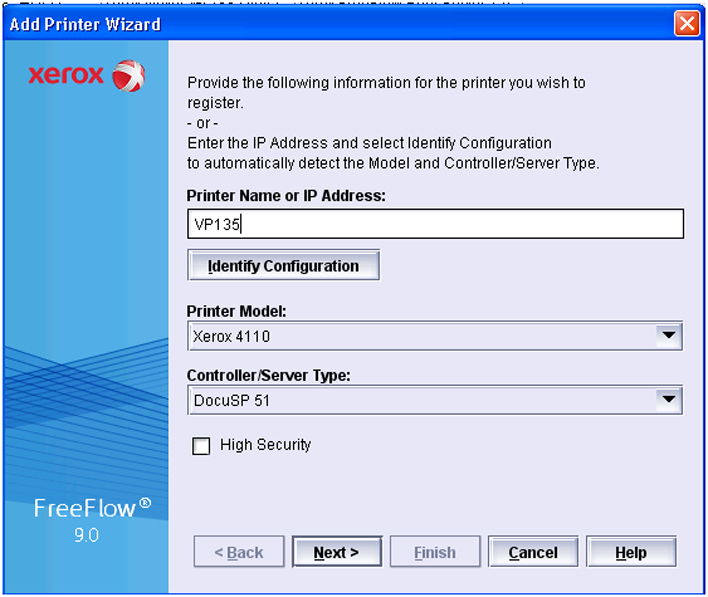Click the Add Printer Wizard title text
Image resolution: width=708 pixels, height=597 pixels.
[85, 24]
